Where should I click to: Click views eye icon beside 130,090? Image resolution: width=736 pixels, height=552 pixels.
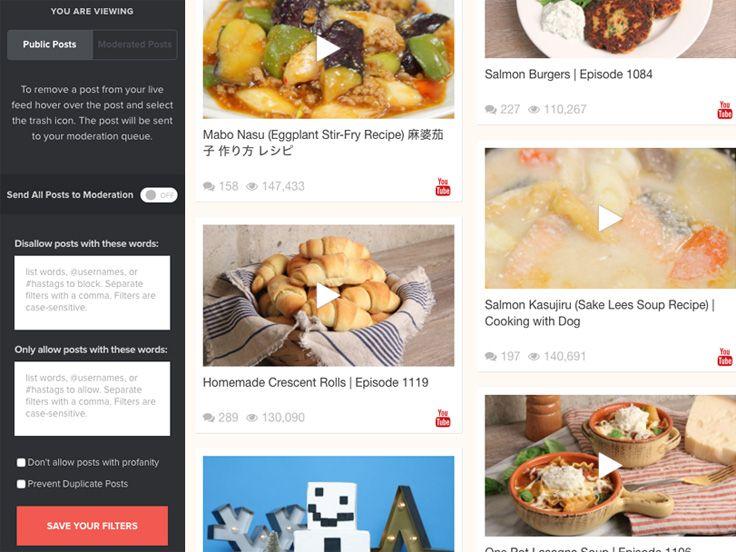252,418
